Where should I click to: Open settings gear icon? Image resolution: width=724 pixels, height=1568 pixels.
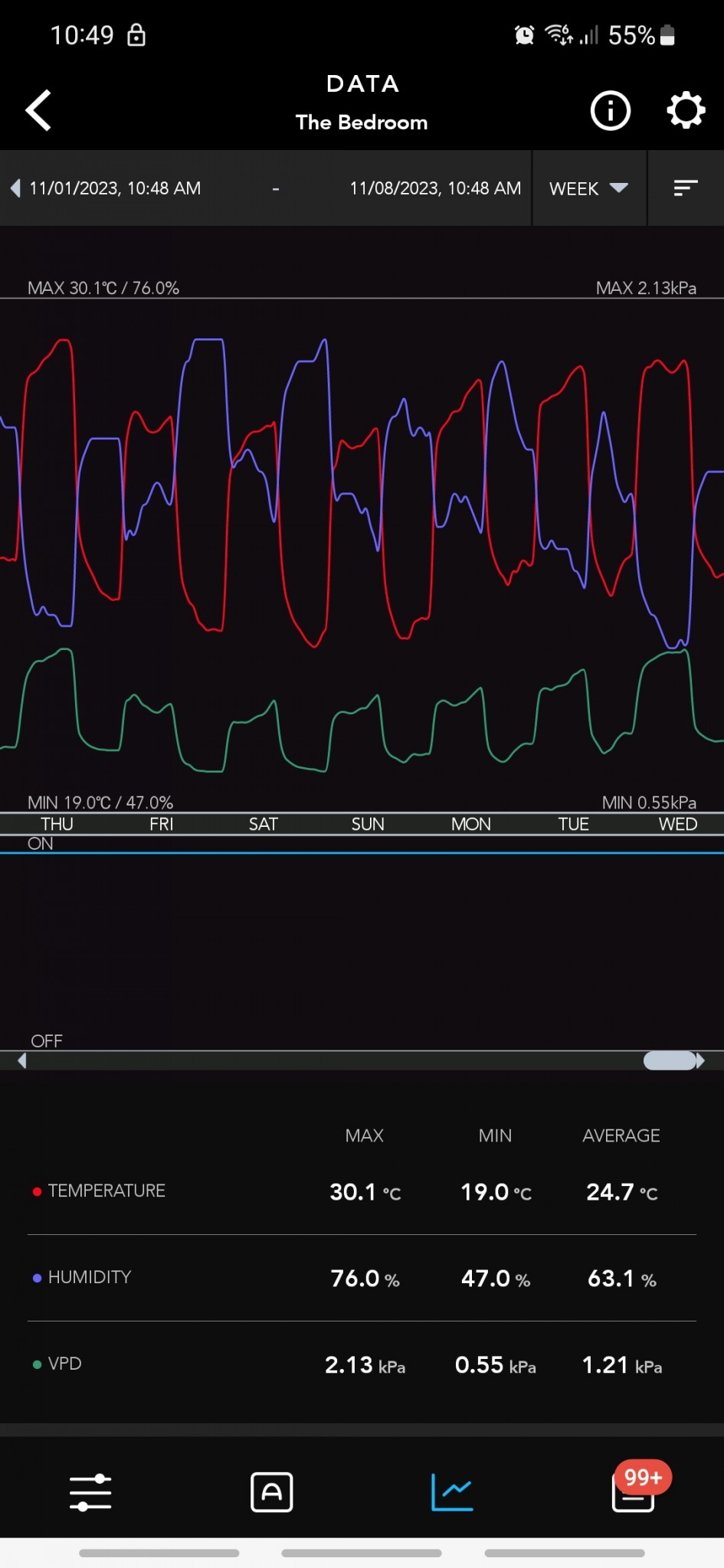tap(685, 111)
